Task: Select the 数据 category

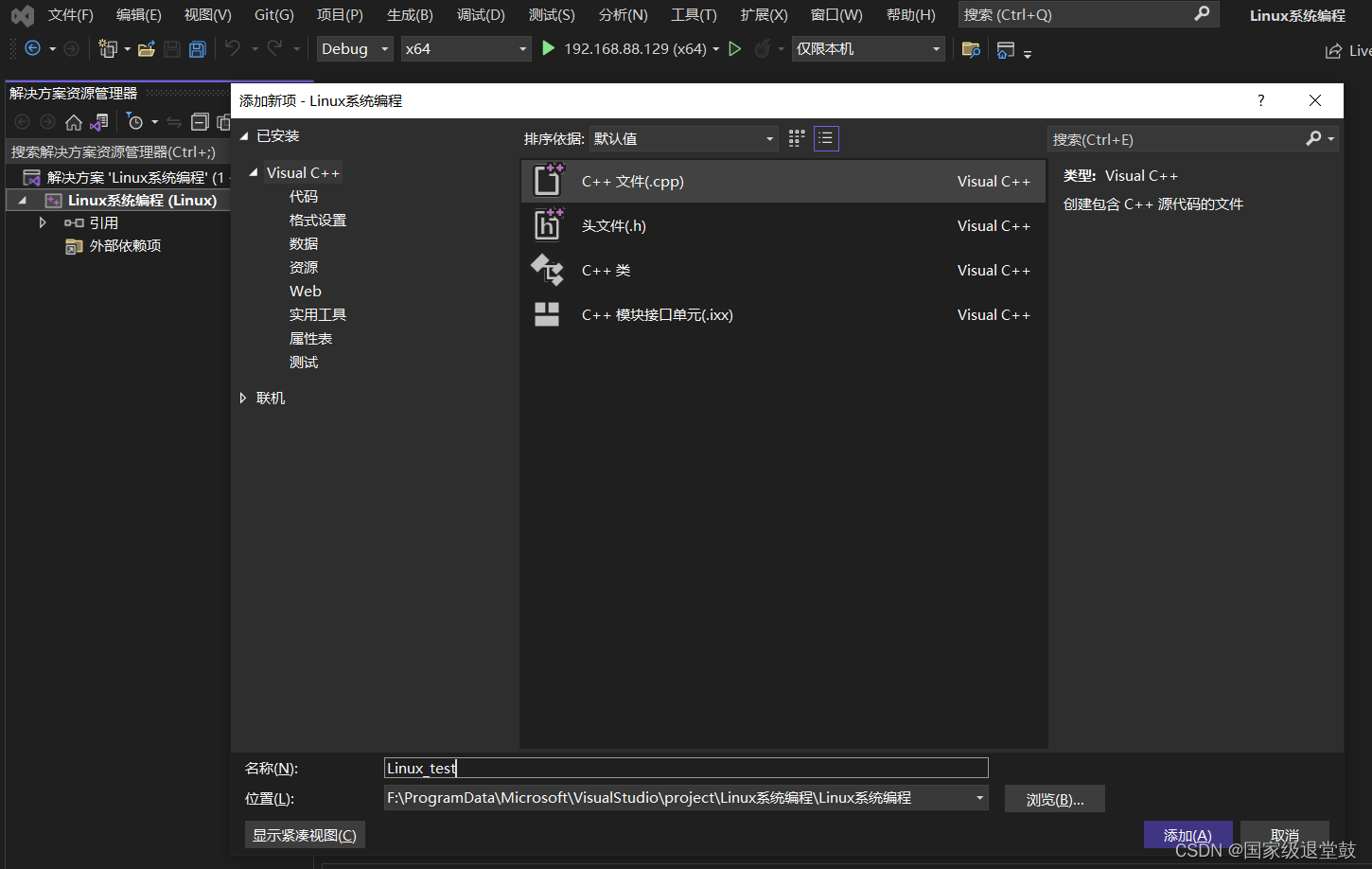Action: [x=304, y=243]
